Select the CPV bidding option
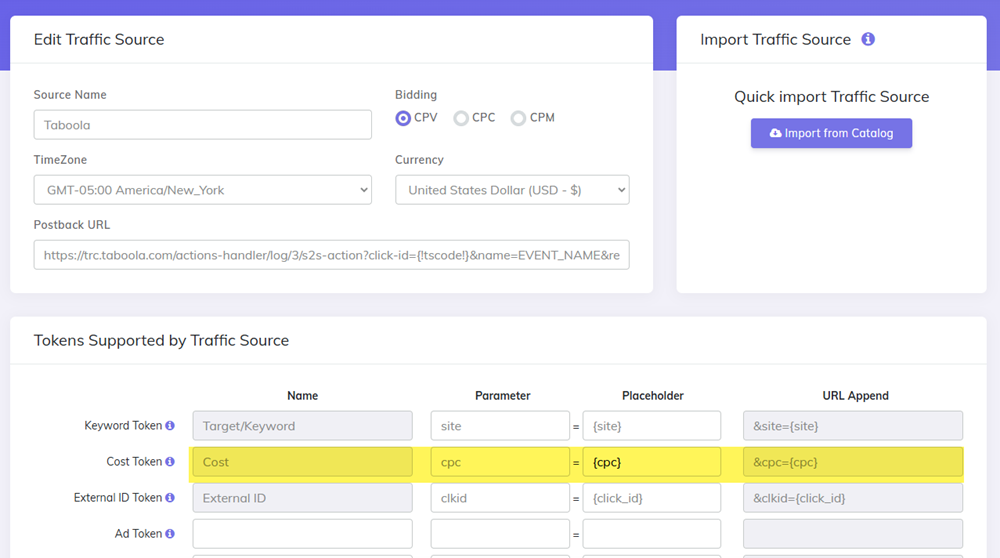This screenshot has width=1000, height=558. pyautogui.click(x=403, y=118)
